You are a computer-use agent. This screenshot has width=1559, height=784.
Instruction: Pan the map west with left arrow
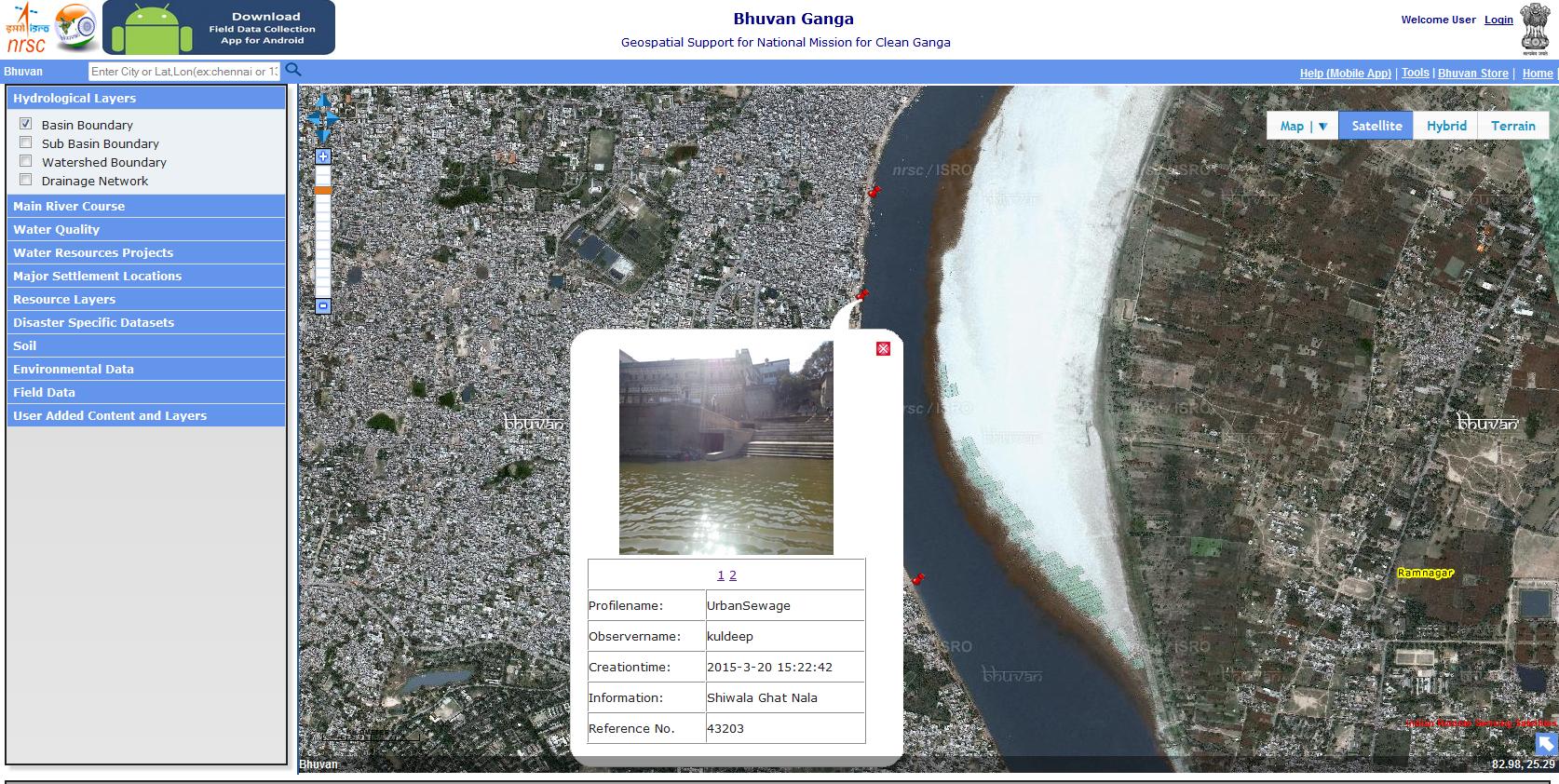point(312,118)
